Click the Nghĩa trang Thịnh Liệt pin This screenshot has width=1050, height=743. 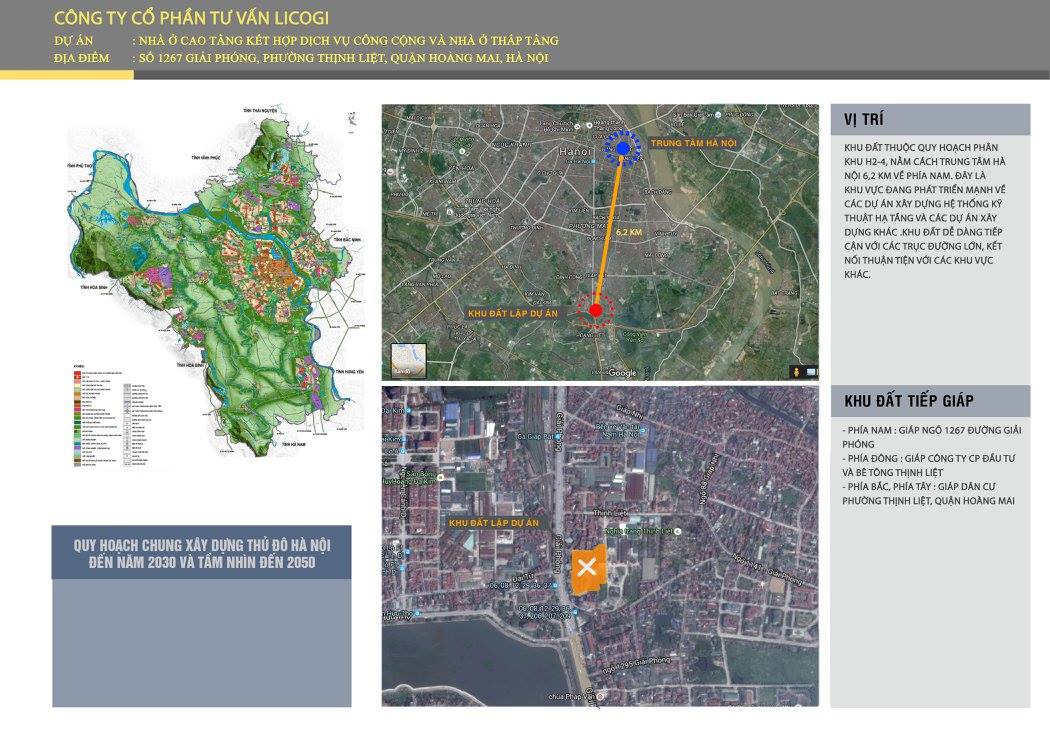click(678, 531)
